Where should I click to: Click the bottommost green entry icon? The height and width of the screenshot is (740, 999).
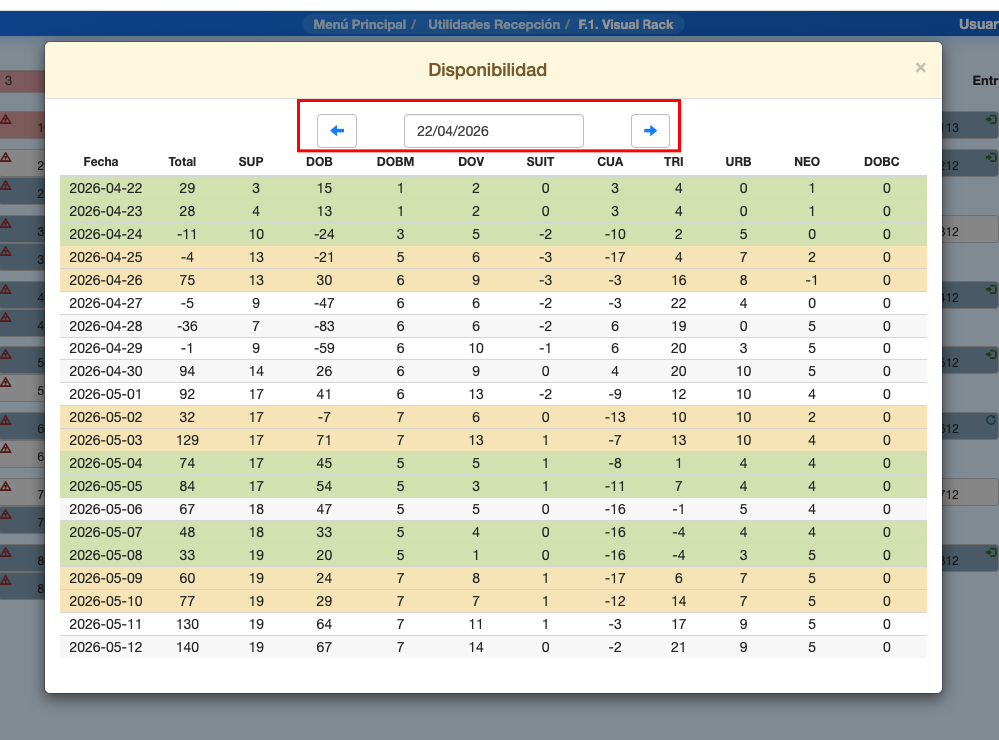[x=990, y=552]
